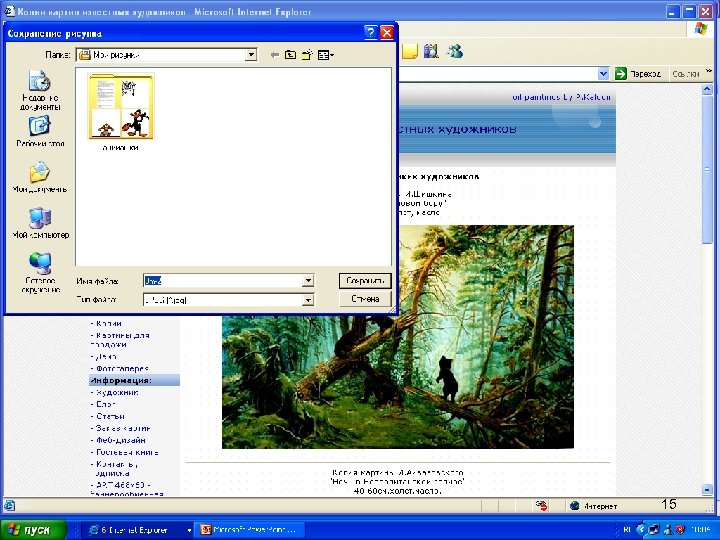Screen dimensions: 720x540
Task: Open the Статьи sidebar link
Action: point(110,416)
